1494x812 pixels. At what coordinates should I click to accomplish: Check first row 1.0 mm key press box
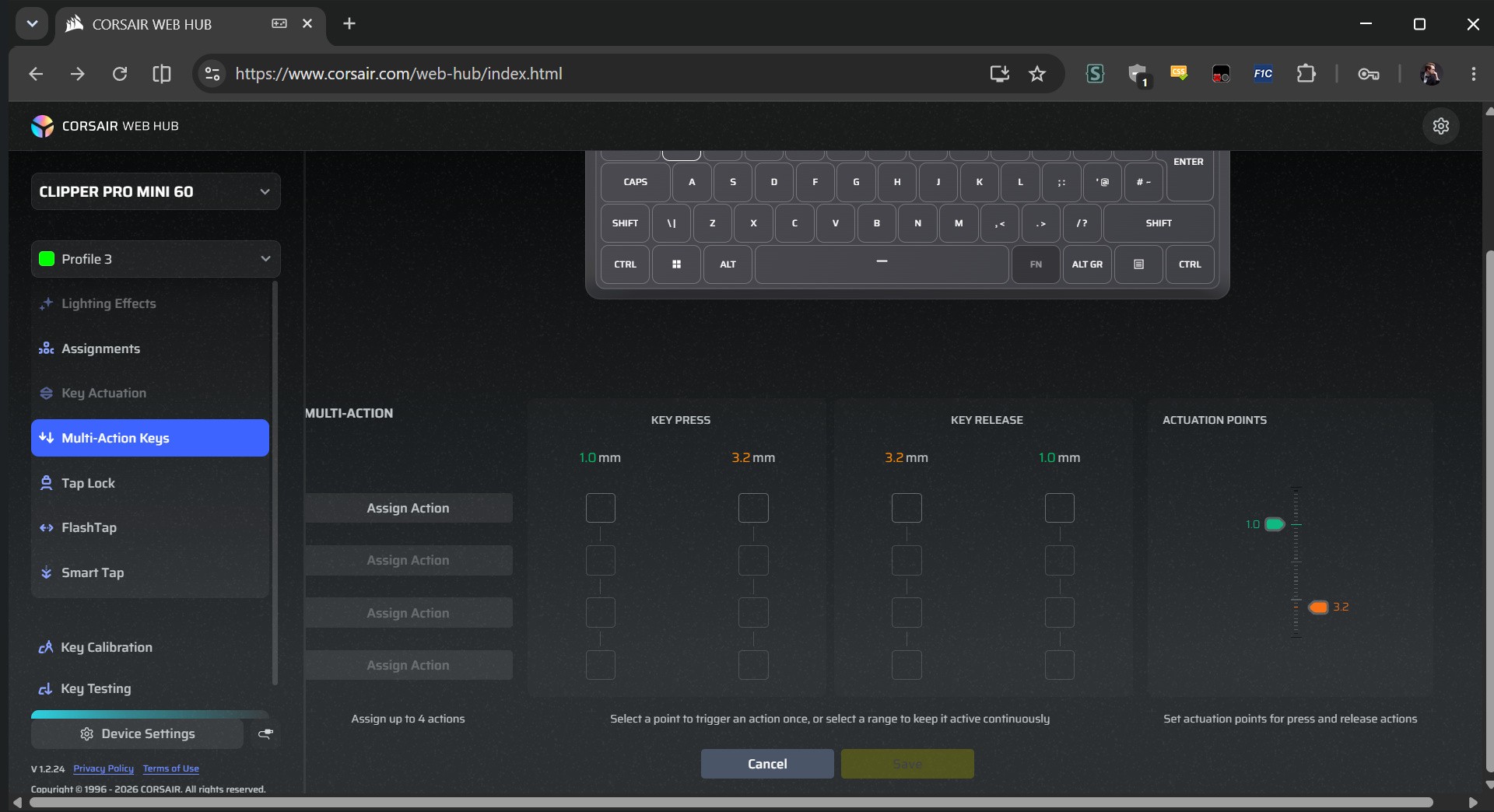click(600, 508)
